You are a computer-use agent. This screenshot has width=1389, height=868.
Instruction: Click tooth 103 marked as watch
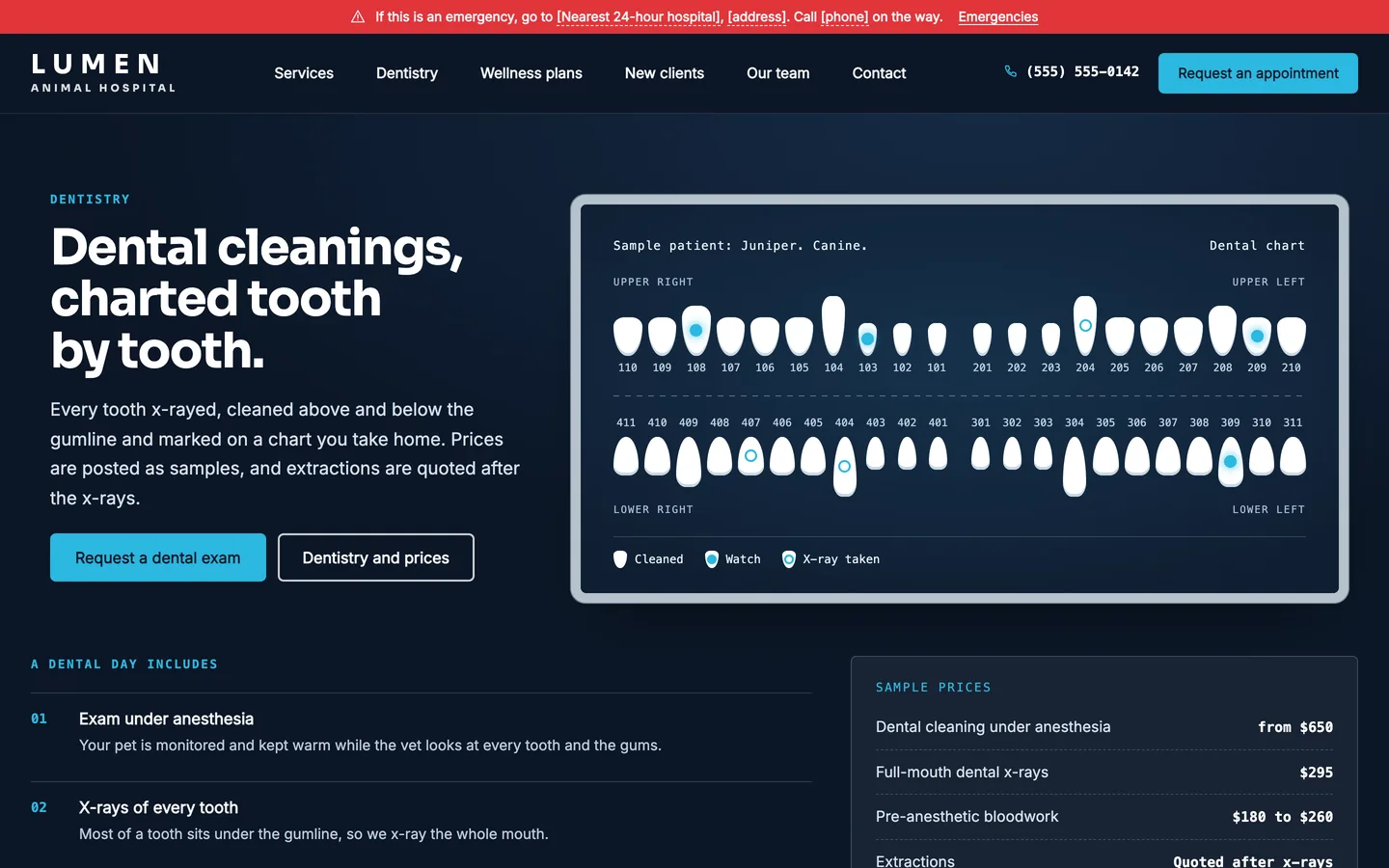click(868, 339)
